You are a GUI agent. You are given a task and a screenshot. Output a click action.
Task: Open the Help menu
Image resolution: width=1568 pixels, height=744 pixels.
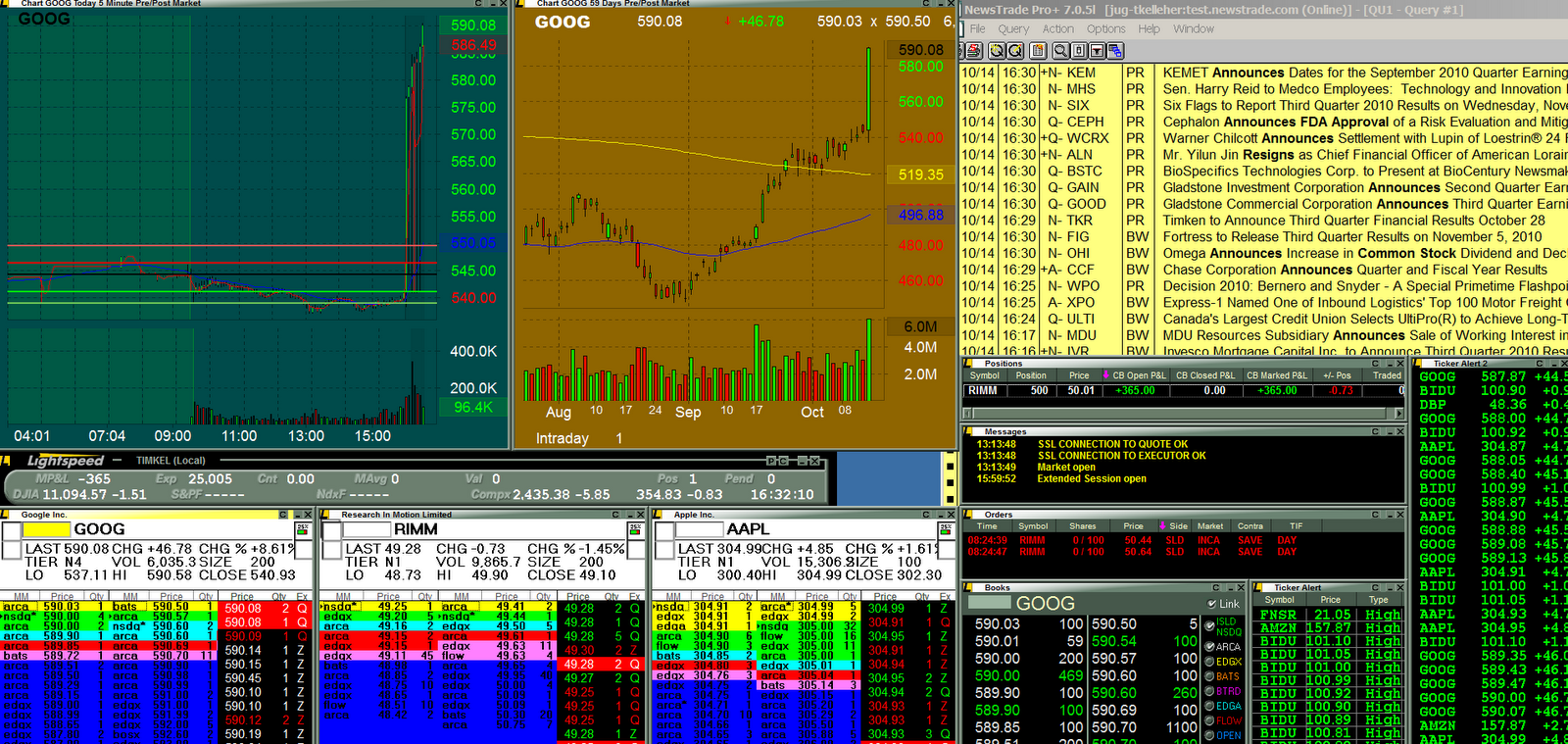(1150, 29)
